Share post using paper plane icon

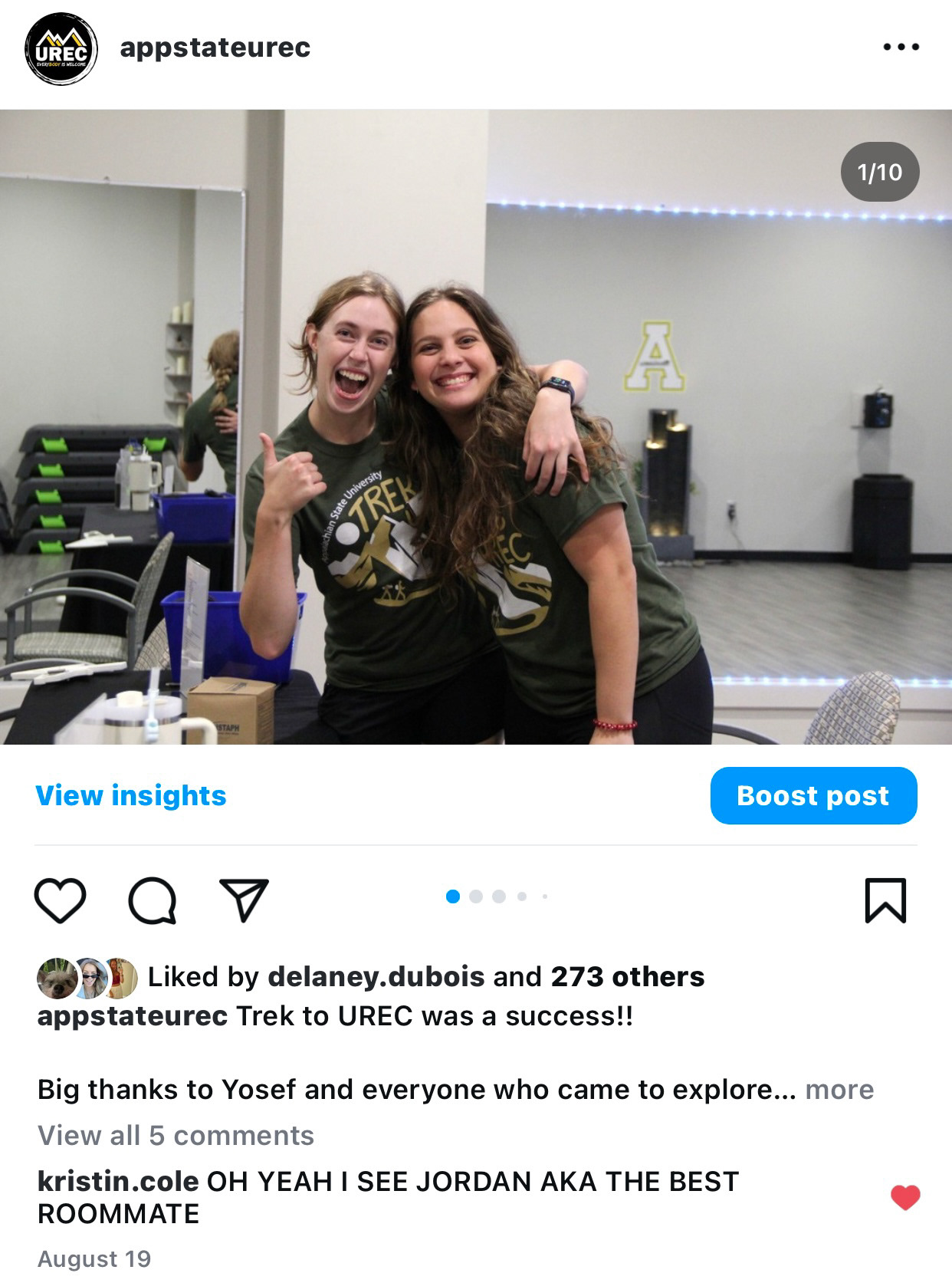(x=244, y=900)
